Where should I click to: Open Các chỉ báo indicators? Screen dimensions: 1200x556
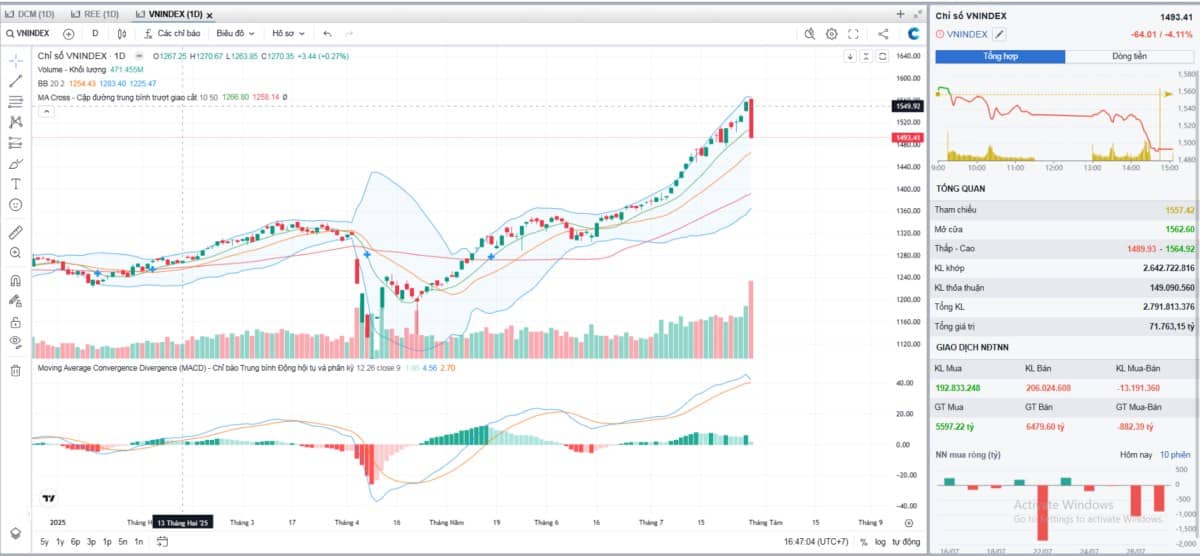click(x=170, y=33)
